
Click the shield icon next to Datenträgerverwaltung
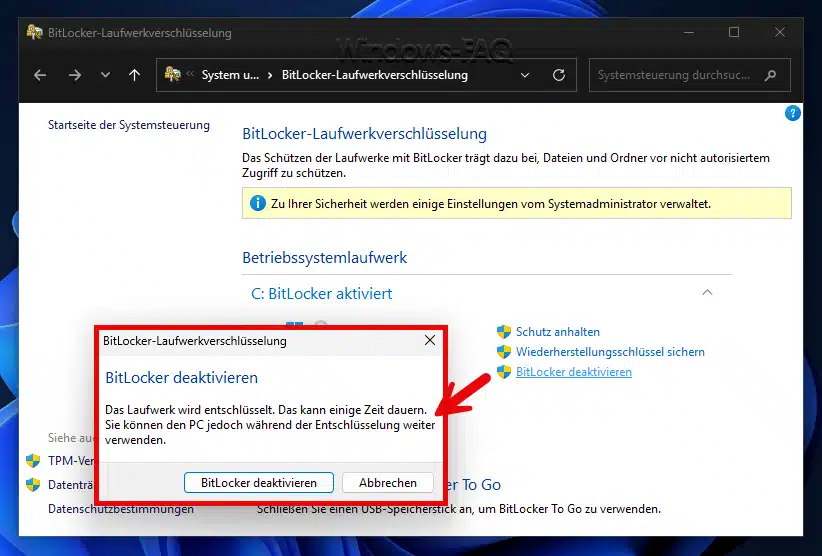point(33,485)
